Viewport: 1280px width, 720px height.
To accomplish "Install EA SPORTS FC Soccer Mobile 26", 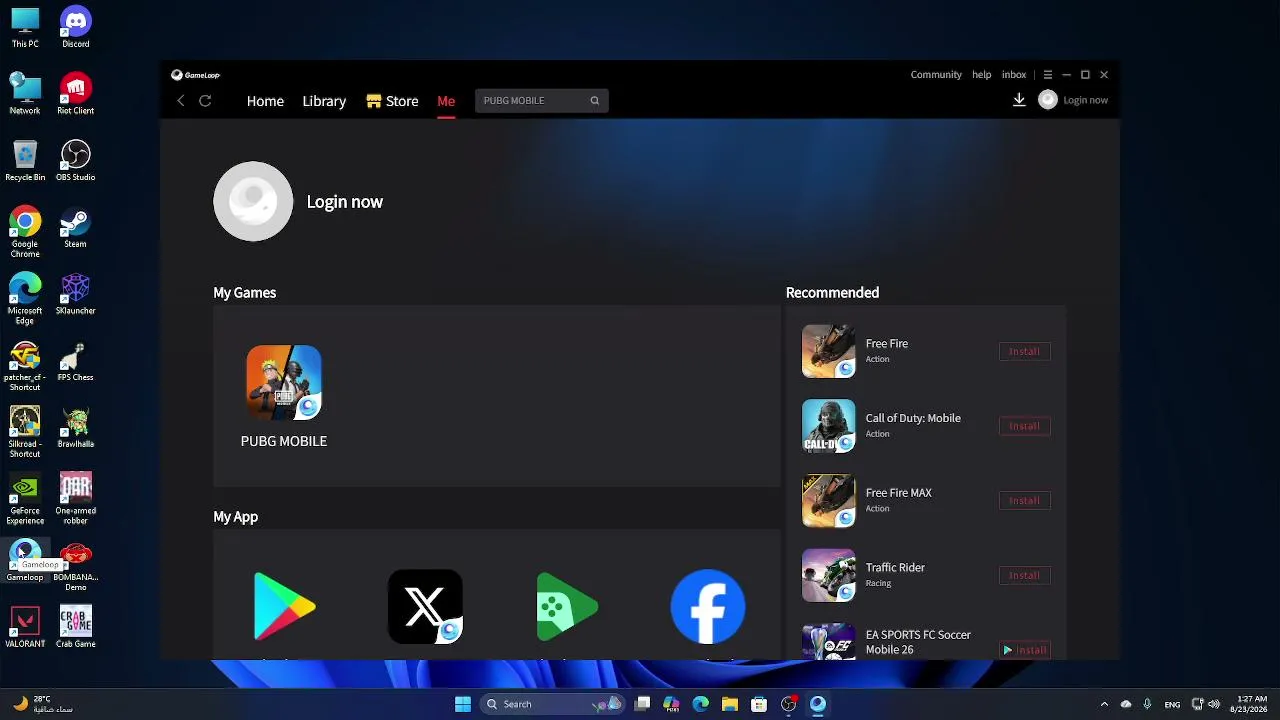I will pyautogui.click(x=1024, y=650).
